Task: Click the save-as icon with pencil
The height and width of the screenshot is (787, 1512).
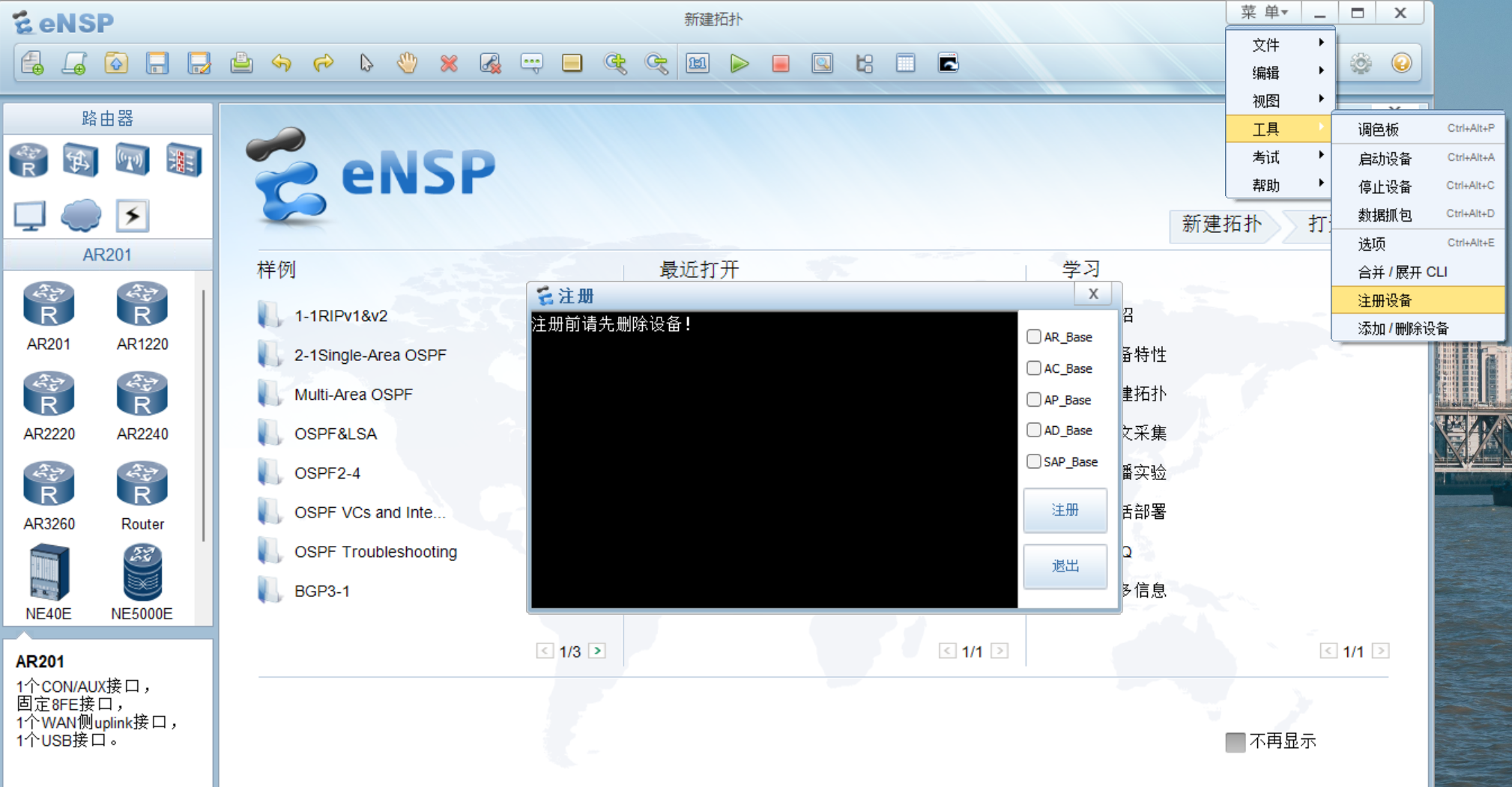Action: (x=199, y=64)
